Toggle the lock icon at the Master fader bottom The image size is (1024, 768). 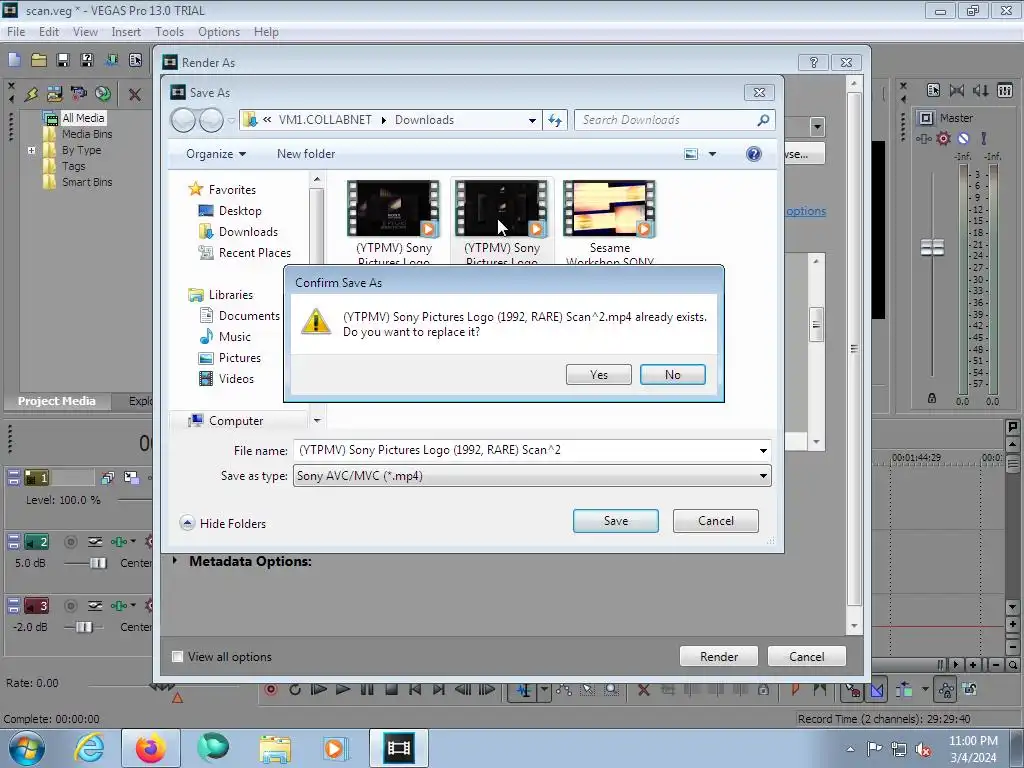pos(932,398)
